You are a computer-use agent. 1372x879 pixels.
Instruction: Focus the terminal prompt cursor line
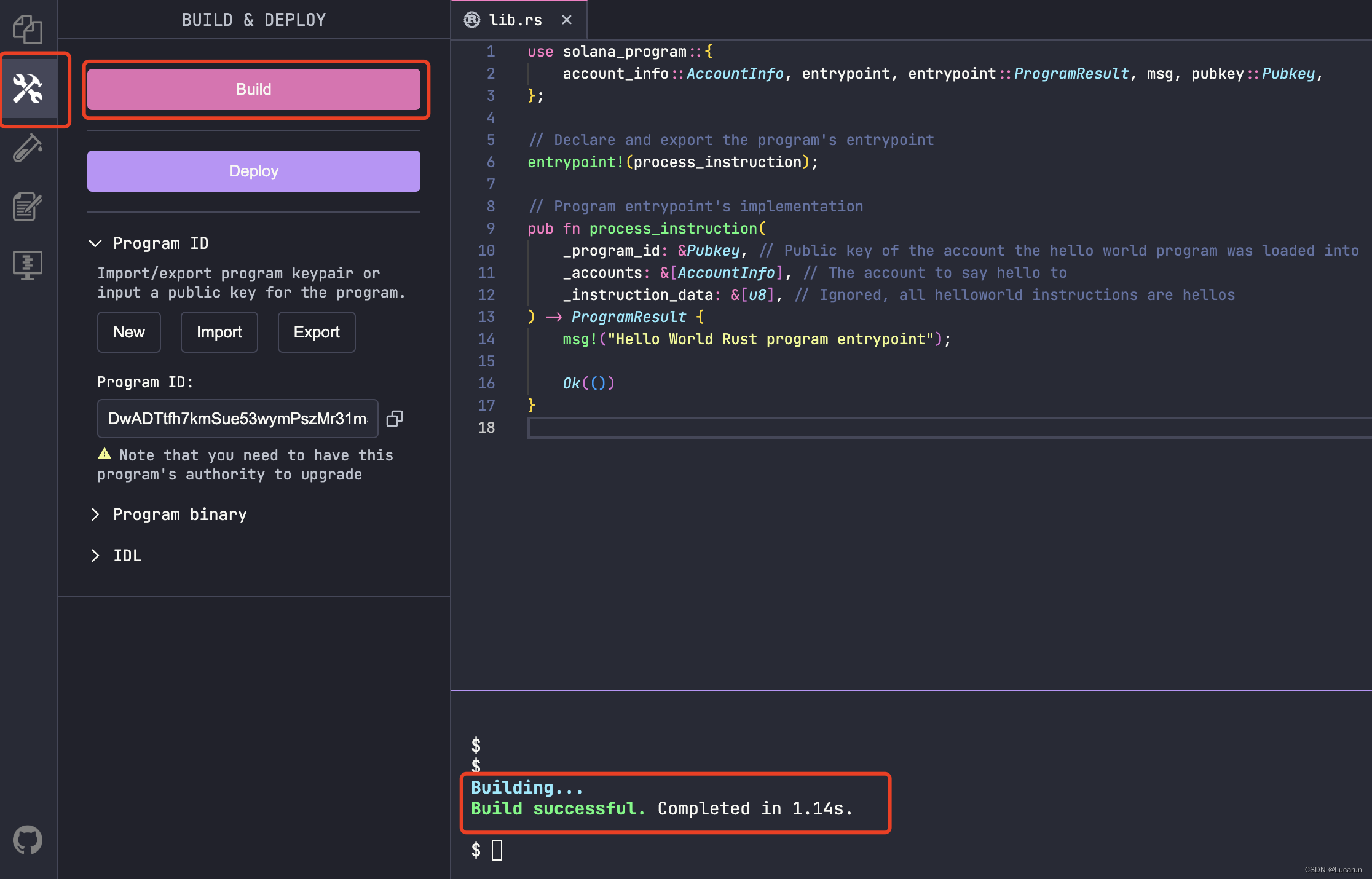pyautogui.click(x=497, y=850)
